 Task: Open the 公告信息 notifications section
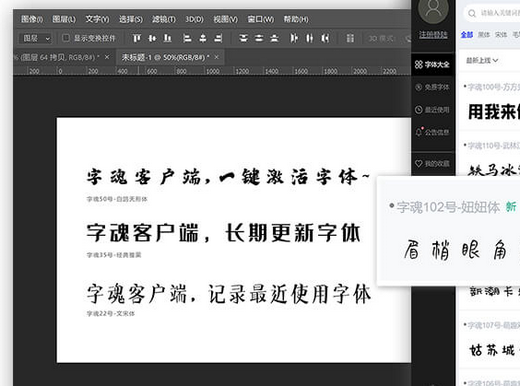(x=433, y=132)
